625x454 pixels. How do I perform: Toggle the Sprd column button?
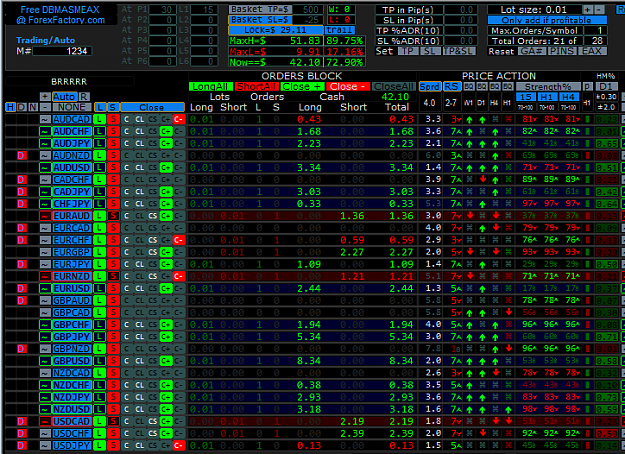(x=430, y=86)
